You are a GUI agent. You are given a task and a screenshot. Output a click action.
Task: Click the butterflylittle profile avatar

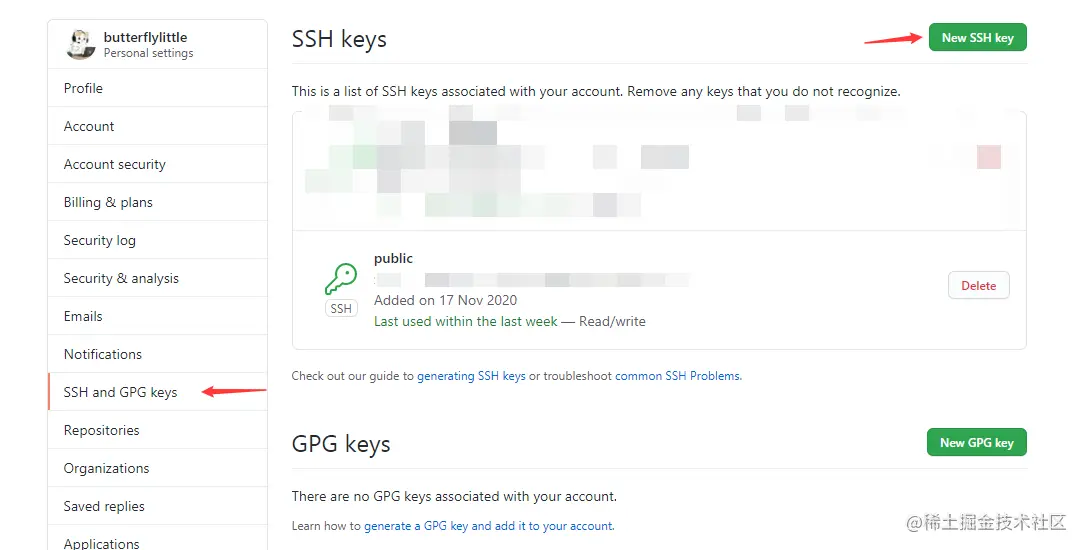click(80, 44)
